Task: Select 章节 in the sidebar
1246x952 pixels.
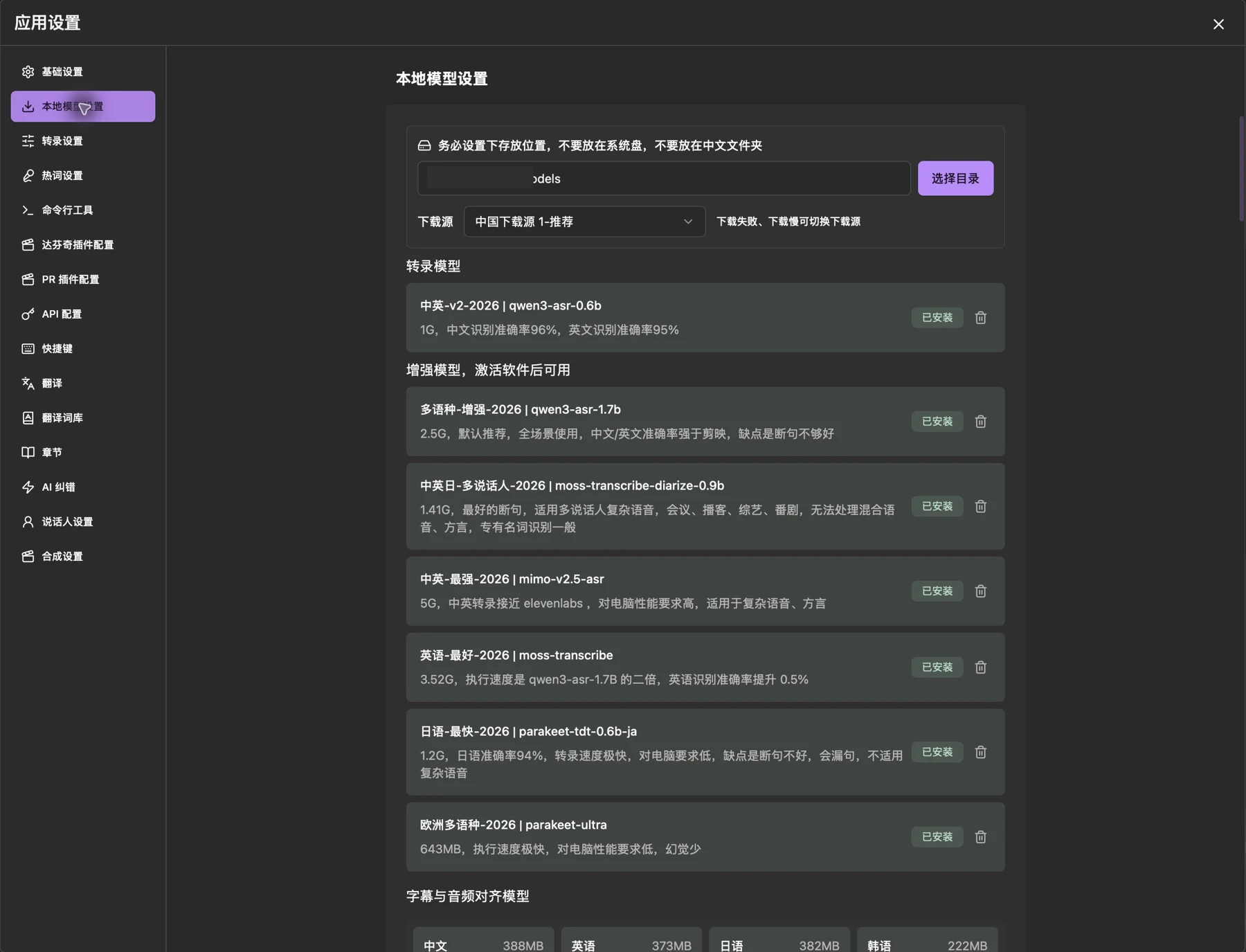Action: click(x=83, y=453)
